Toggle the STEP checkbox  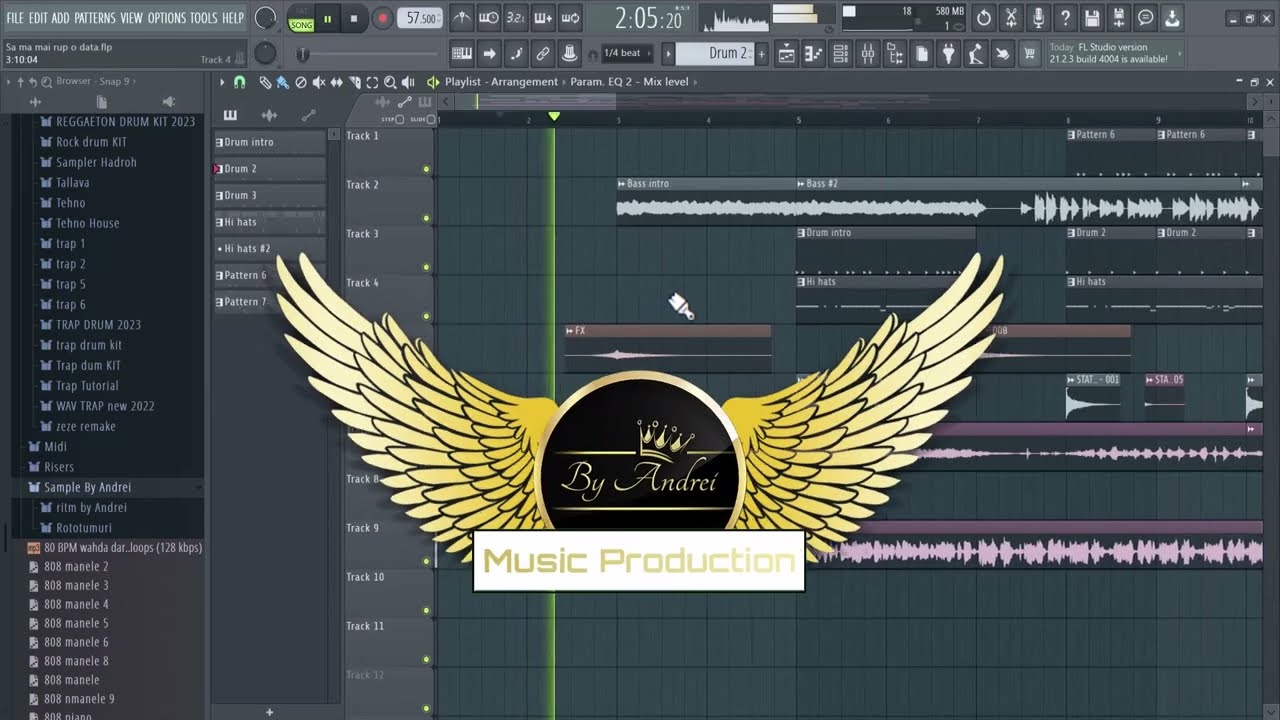click(400, 119)
